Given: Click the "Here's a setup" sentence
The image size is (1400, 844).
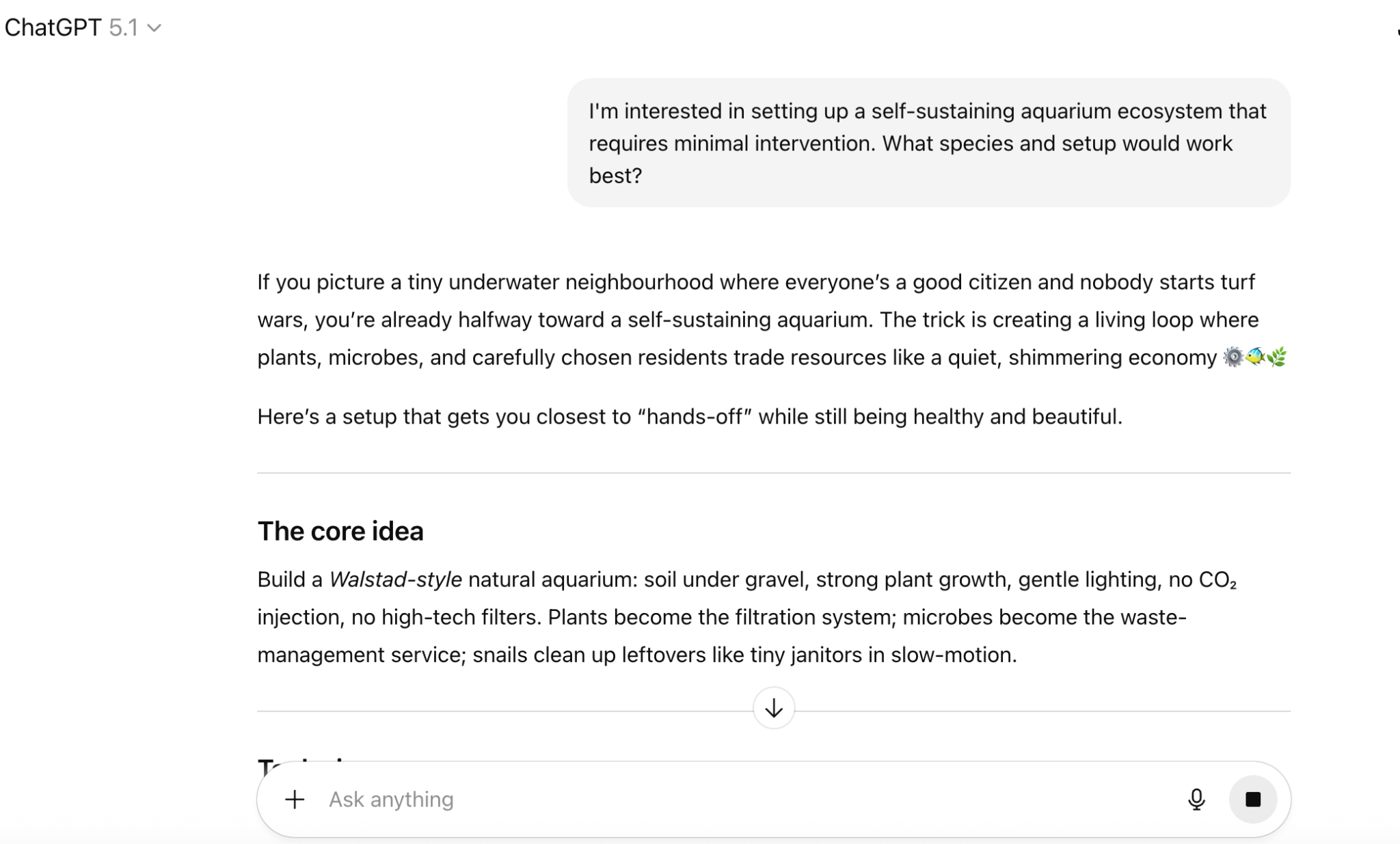Looking at the screenshot, I should click(x=689, y=416).
